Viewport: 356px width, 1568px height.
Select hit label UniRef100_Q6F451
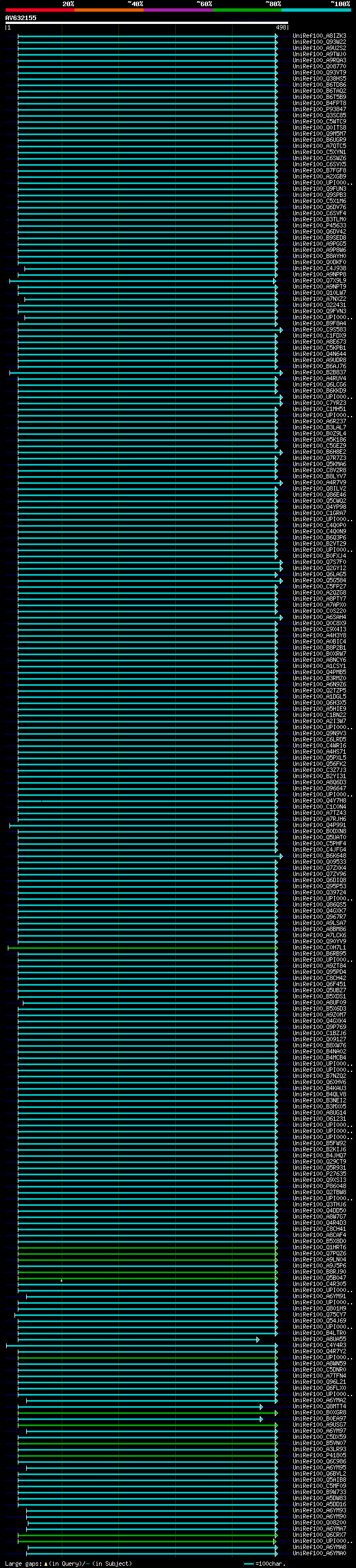[x=319, y=985]
